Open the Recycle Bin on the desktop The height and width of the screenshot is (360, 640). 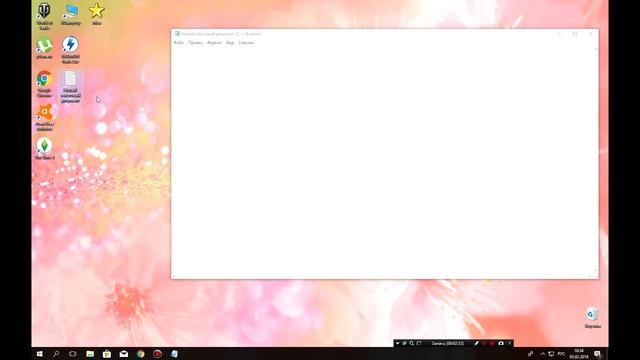[x=592, y=318]
